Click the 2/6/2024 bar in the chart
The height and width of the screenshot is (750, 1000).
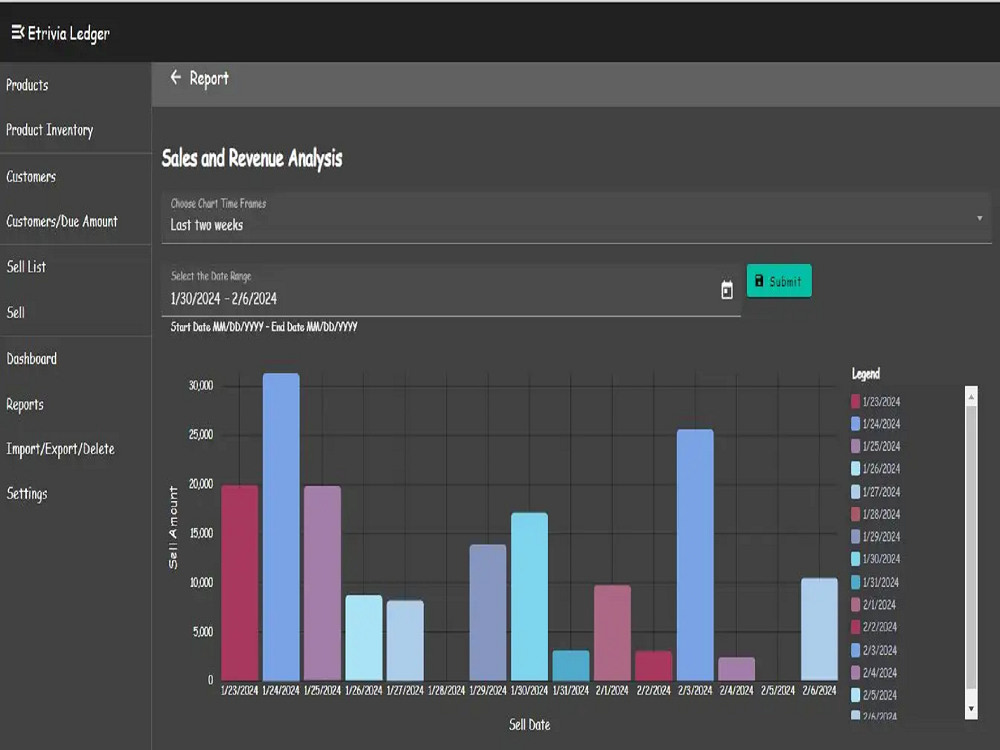click(x=820, y=629)
